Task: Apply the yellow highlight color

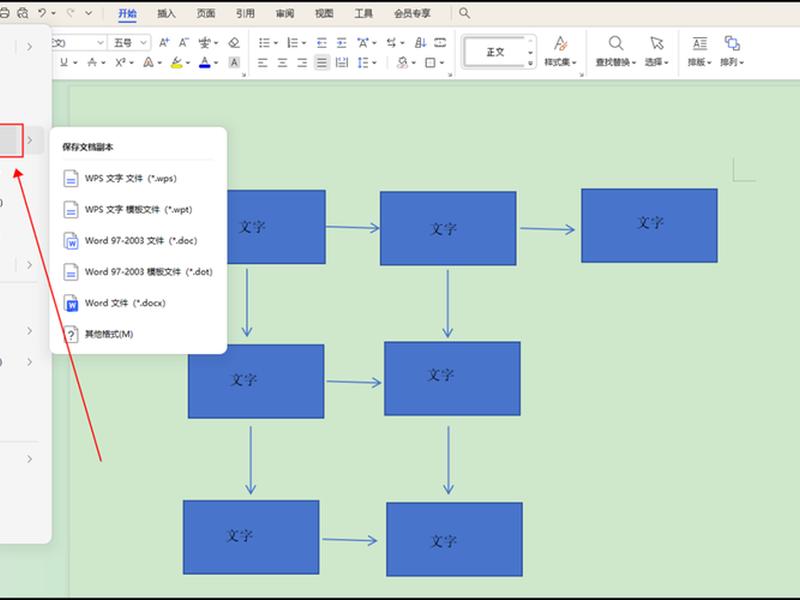Action: [x=177, y=62]
